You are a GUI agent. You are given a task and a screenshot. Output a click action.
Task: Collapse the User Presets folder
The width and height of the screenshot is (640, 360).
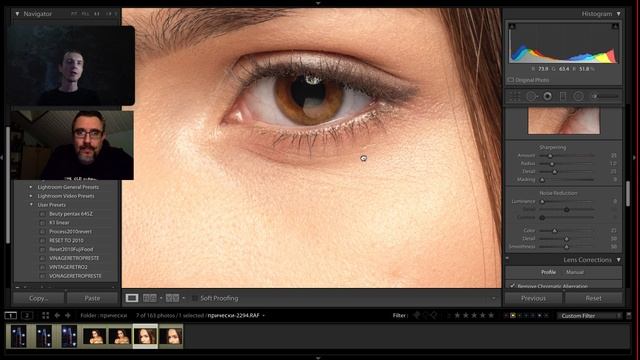click(x=31, y=204)
